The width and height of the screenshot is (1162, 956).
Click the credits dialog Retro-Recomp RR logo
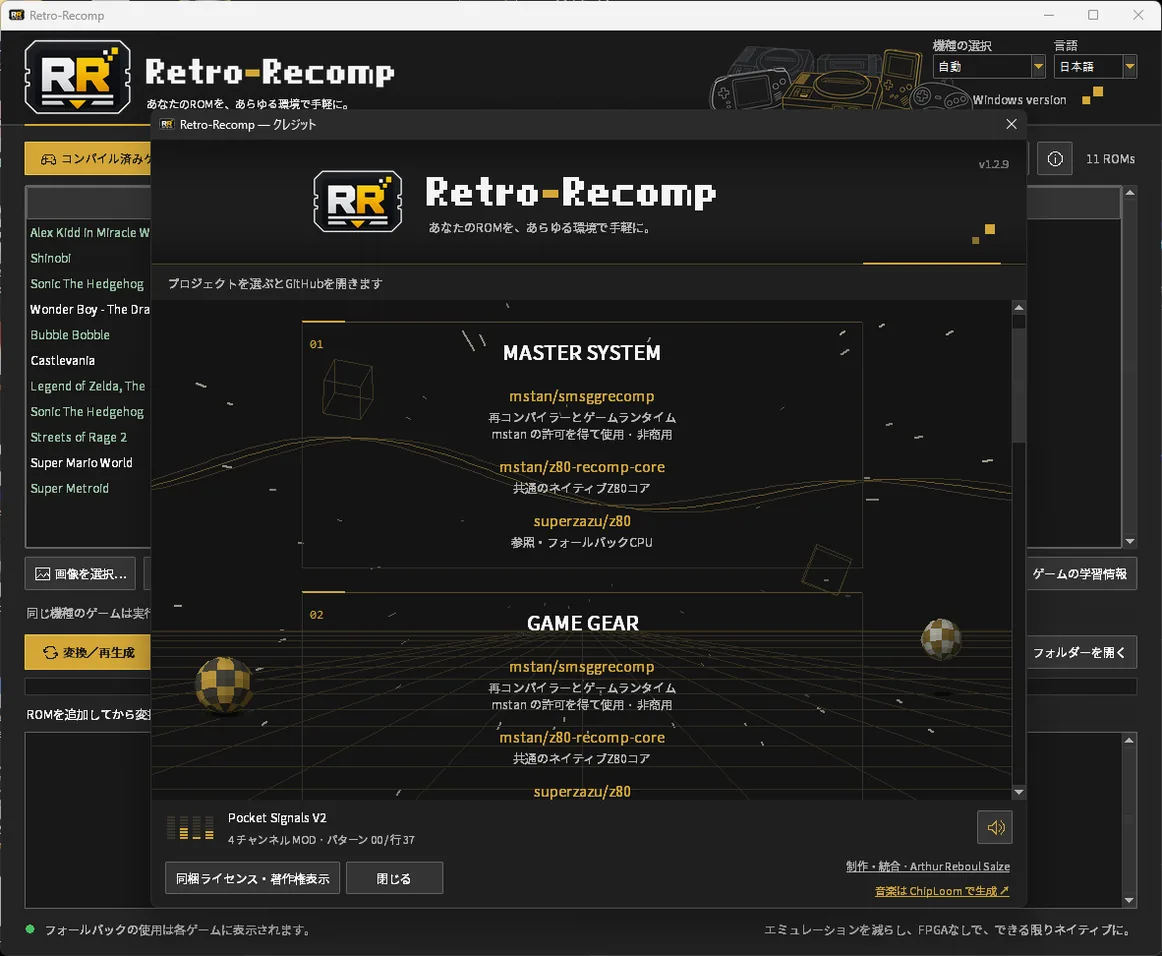coord(358,202)
